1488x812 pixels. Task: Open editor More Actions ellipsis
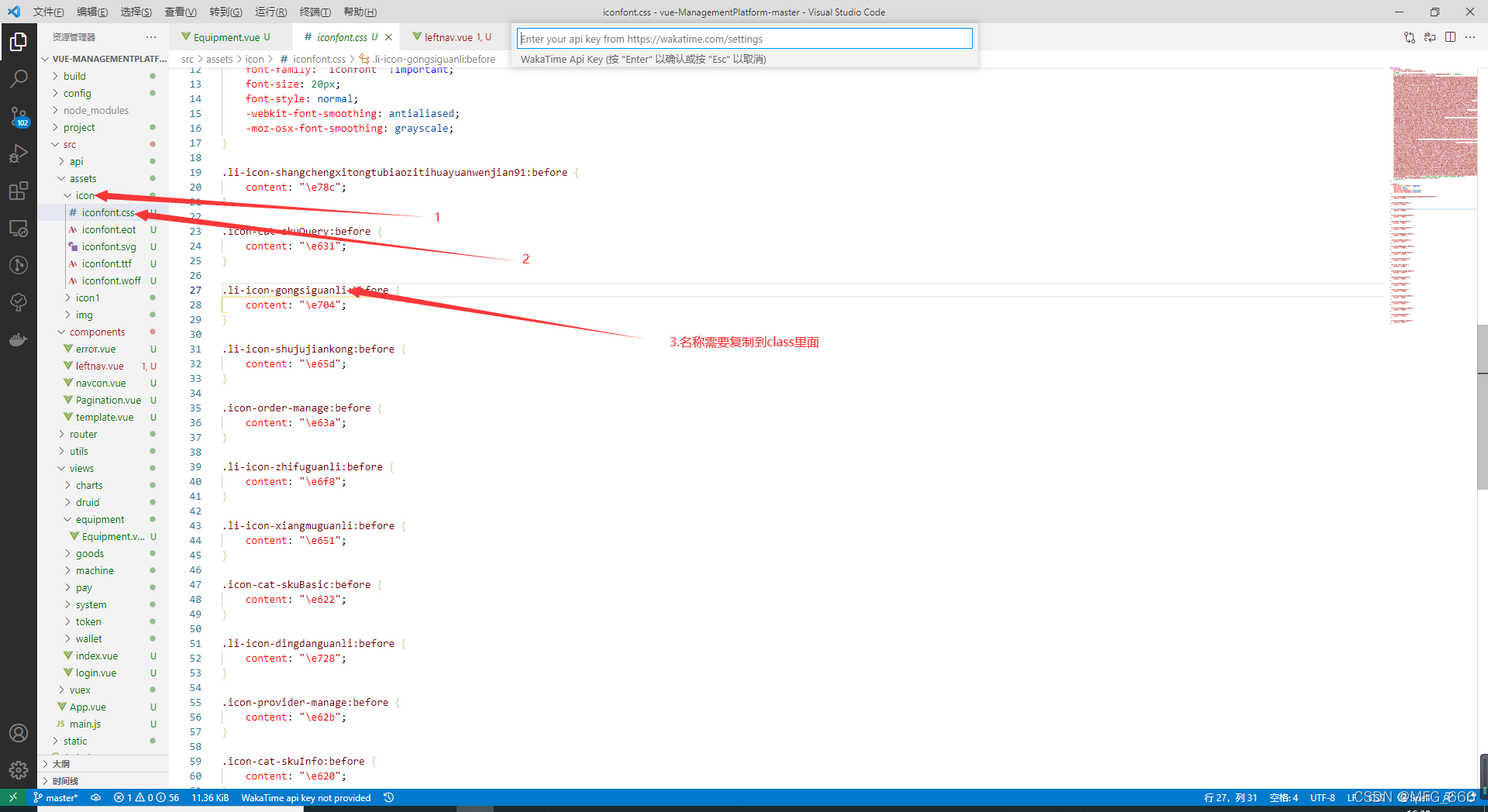click(x=1470, y=37)
